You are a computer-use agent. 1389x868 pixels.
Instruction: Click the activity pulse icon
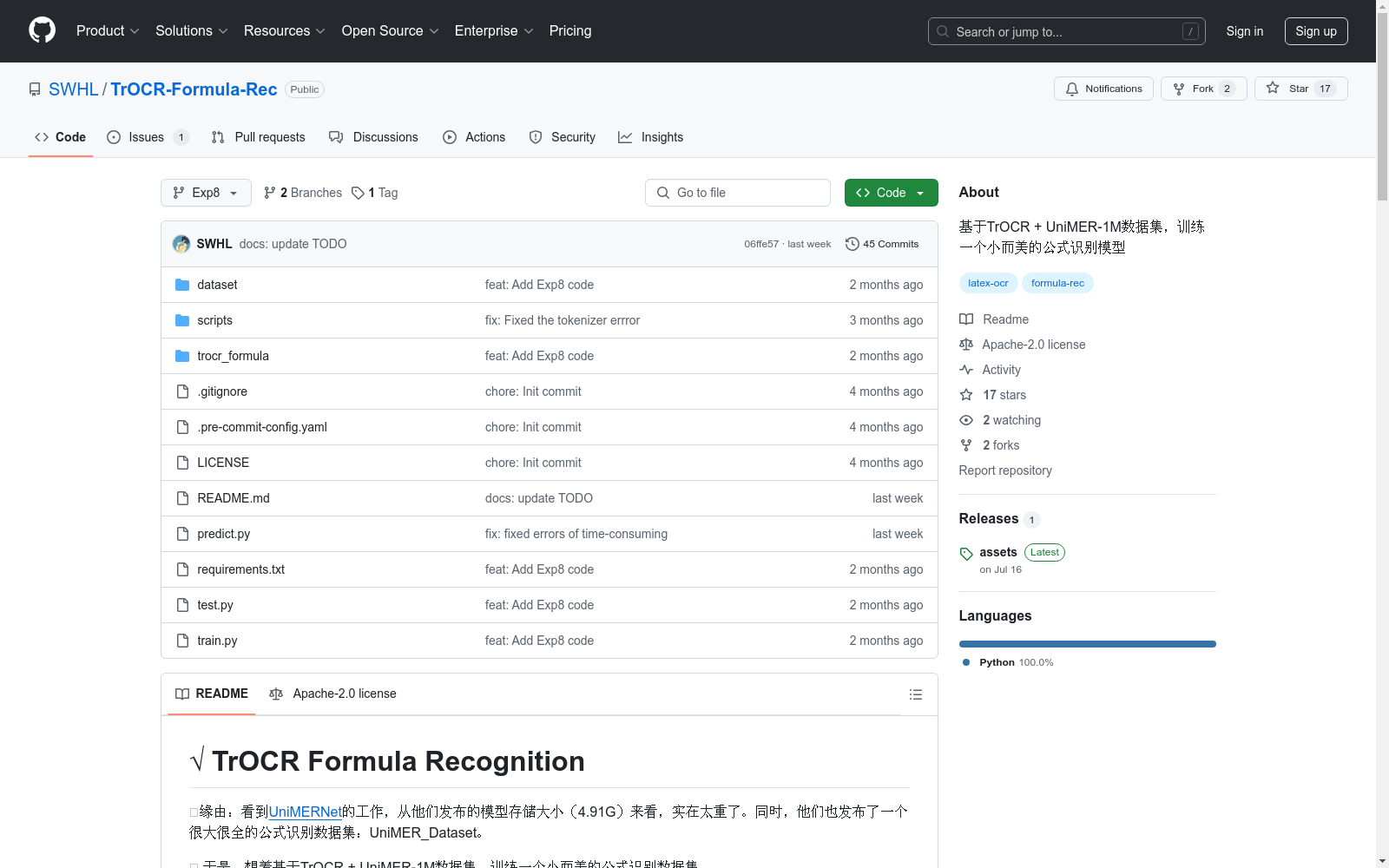click(x=966, y=370)
